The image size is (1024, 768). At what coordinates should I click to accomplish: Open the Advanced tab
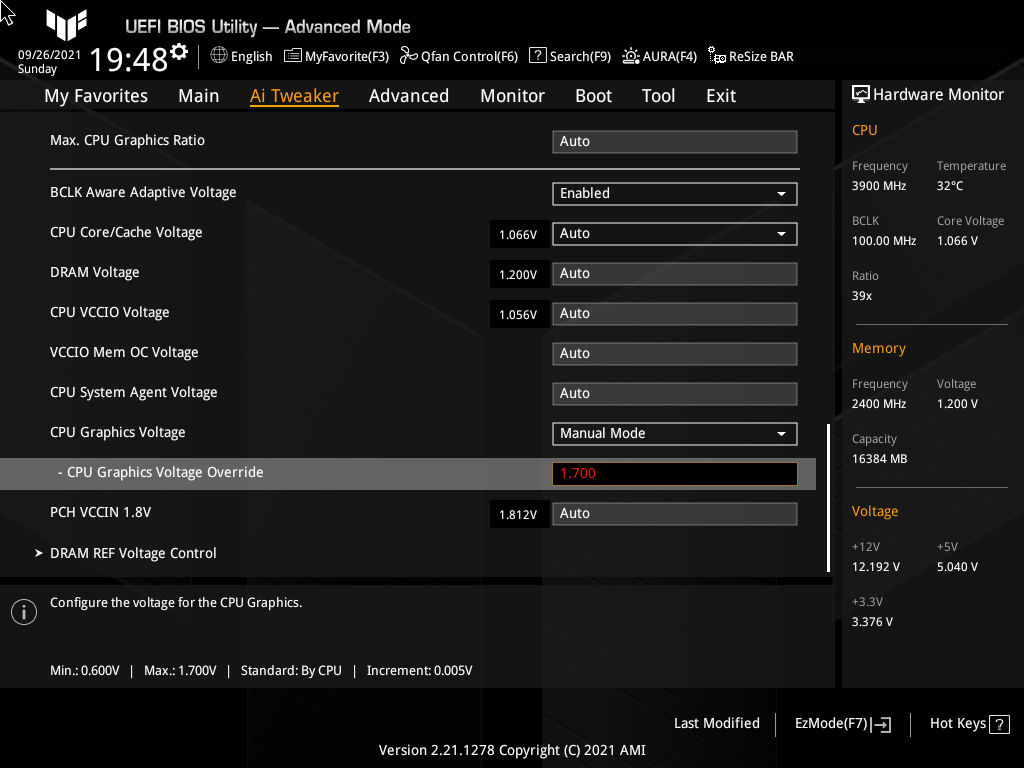[409, 95]
